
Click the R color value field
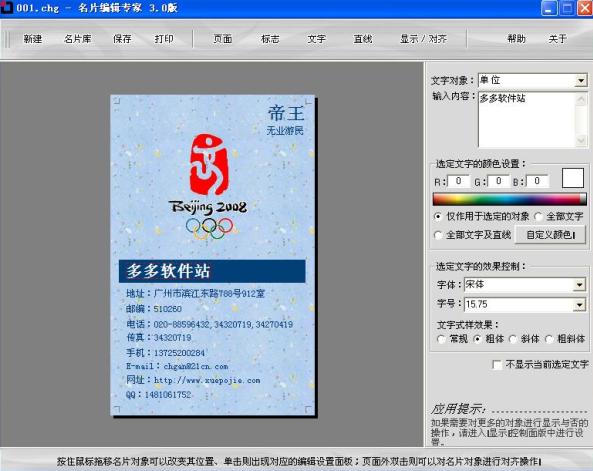pos(458,181)
